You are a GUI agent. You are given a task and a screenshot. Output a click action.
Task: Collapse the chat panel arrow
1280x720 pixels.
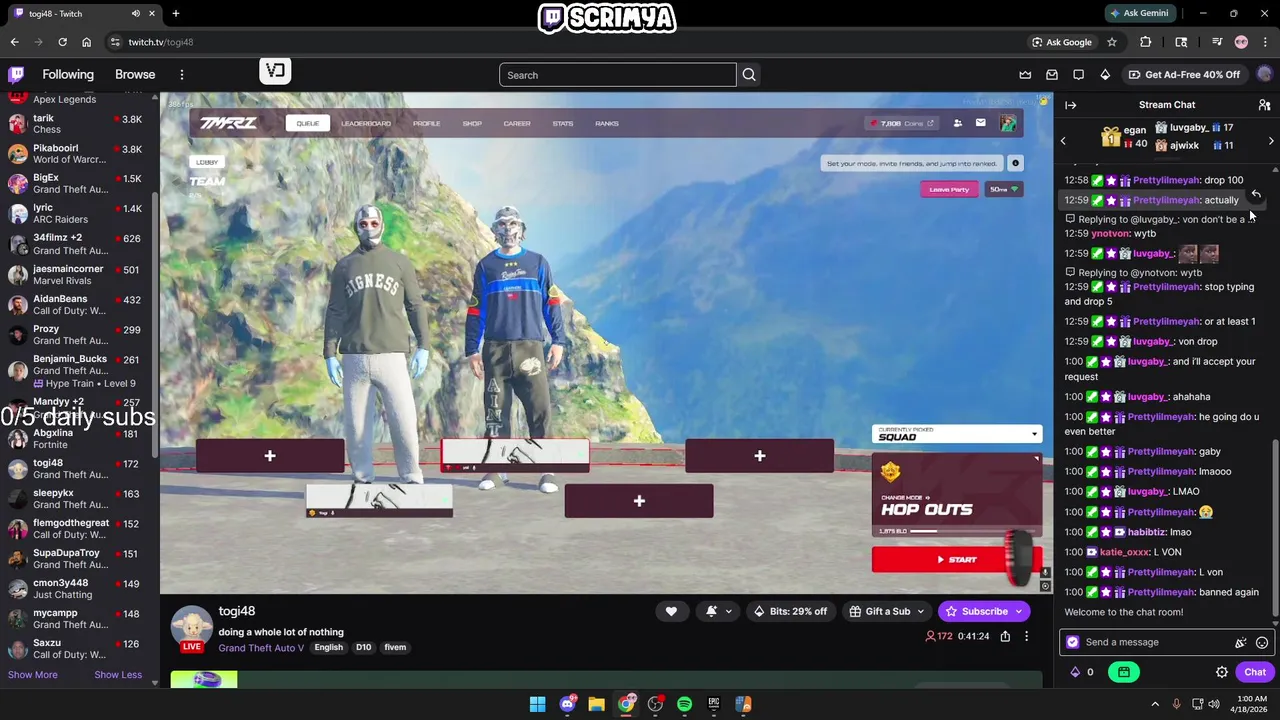tap(1071, 104)
